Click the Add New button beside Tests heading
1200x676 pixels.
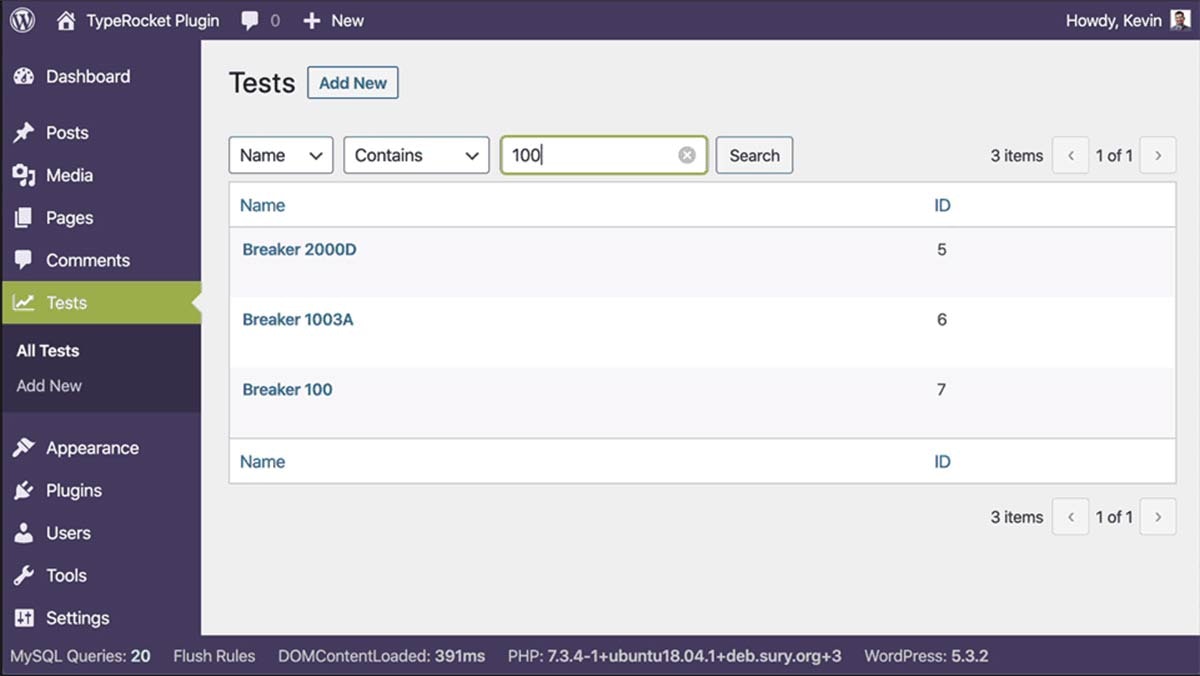pos(352,83)
